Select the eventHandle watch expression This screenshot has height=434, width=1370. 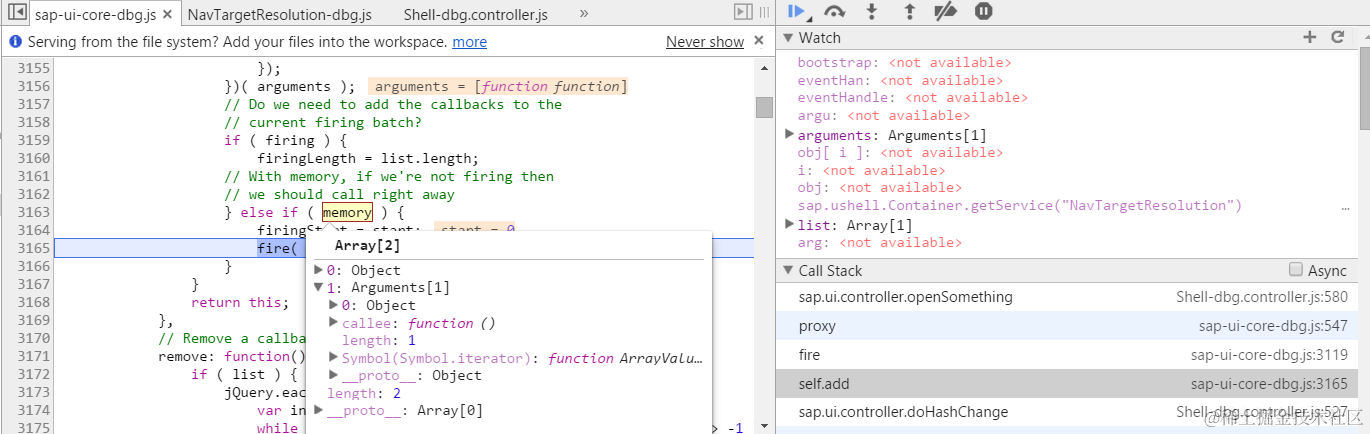click(x=912, y=98)
